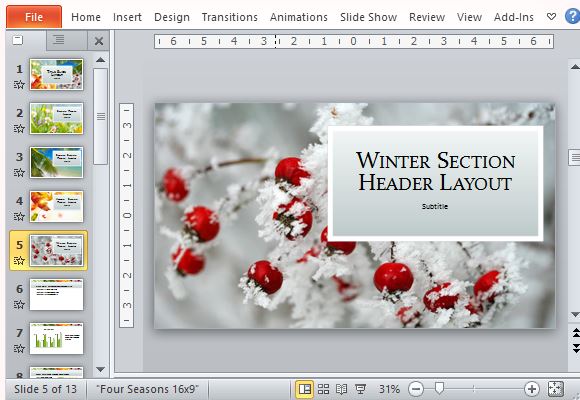
Task: Click slide pane scroll up arrow
Action: (100, 60)
